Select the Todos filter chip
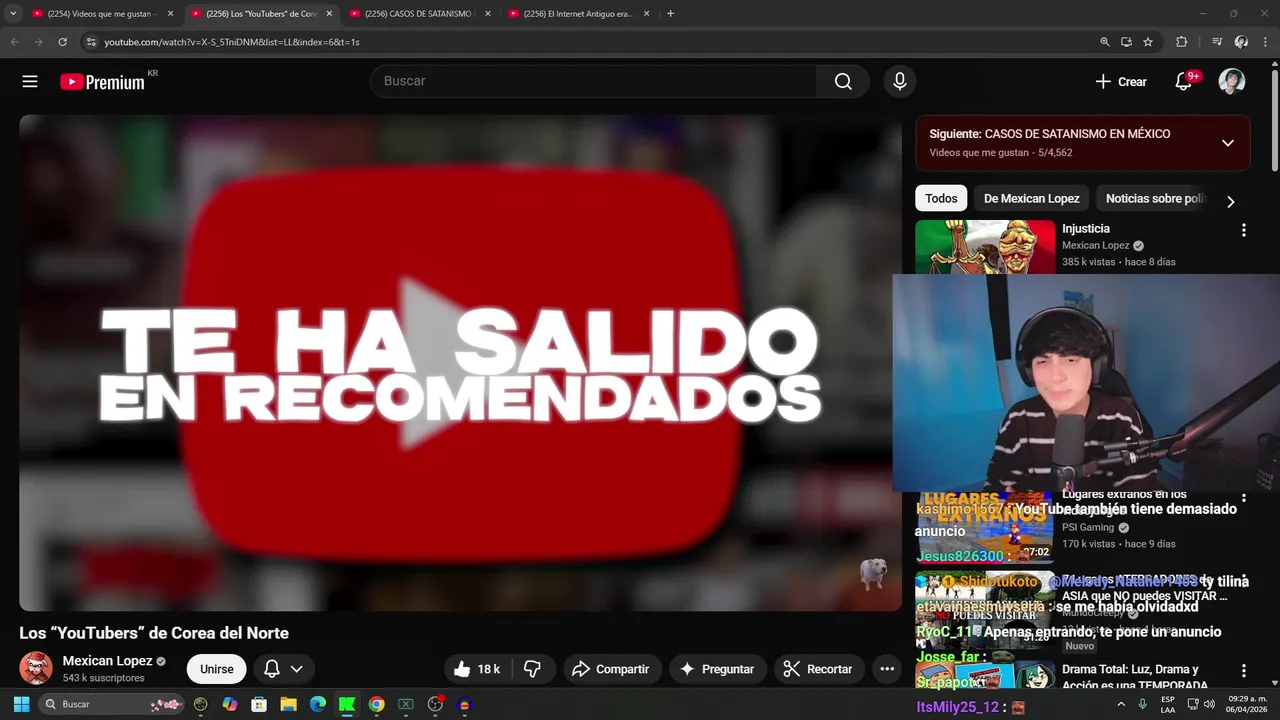This screenshot has width=1280, height=720. click(941, 199)
